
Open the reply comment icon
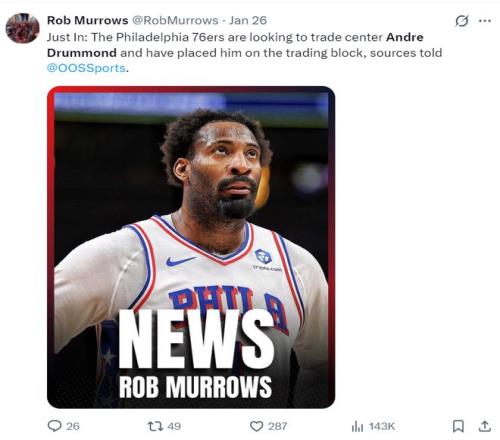click(55, 426)
